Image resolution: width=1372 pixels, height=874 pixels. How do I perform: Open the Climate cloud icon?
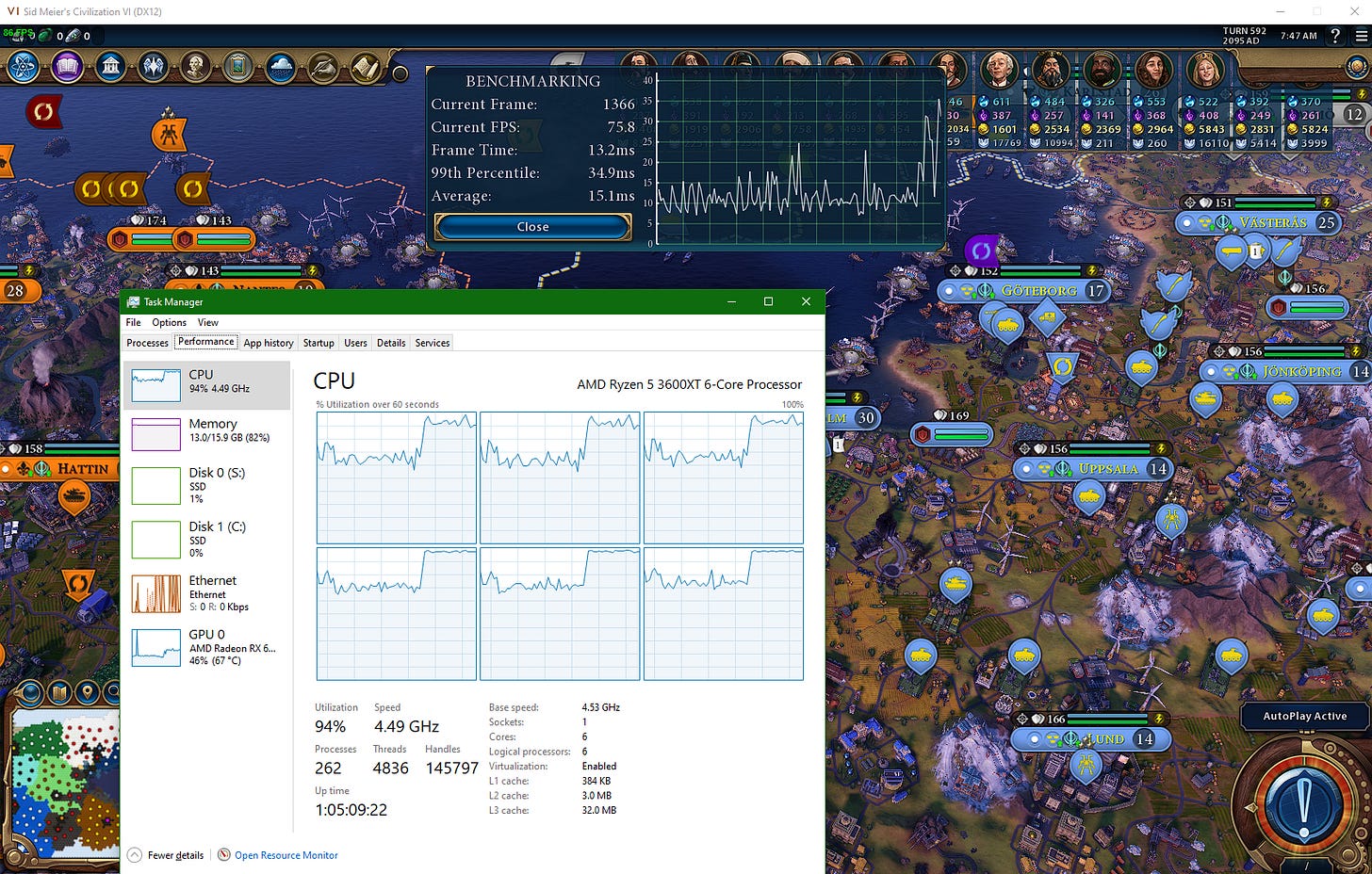coord(281,67)
